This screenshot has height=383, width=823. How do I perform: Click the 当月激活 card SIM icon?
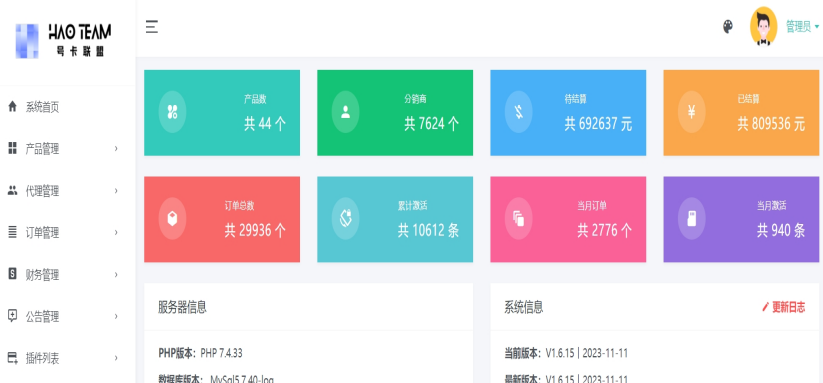(692, 218)
